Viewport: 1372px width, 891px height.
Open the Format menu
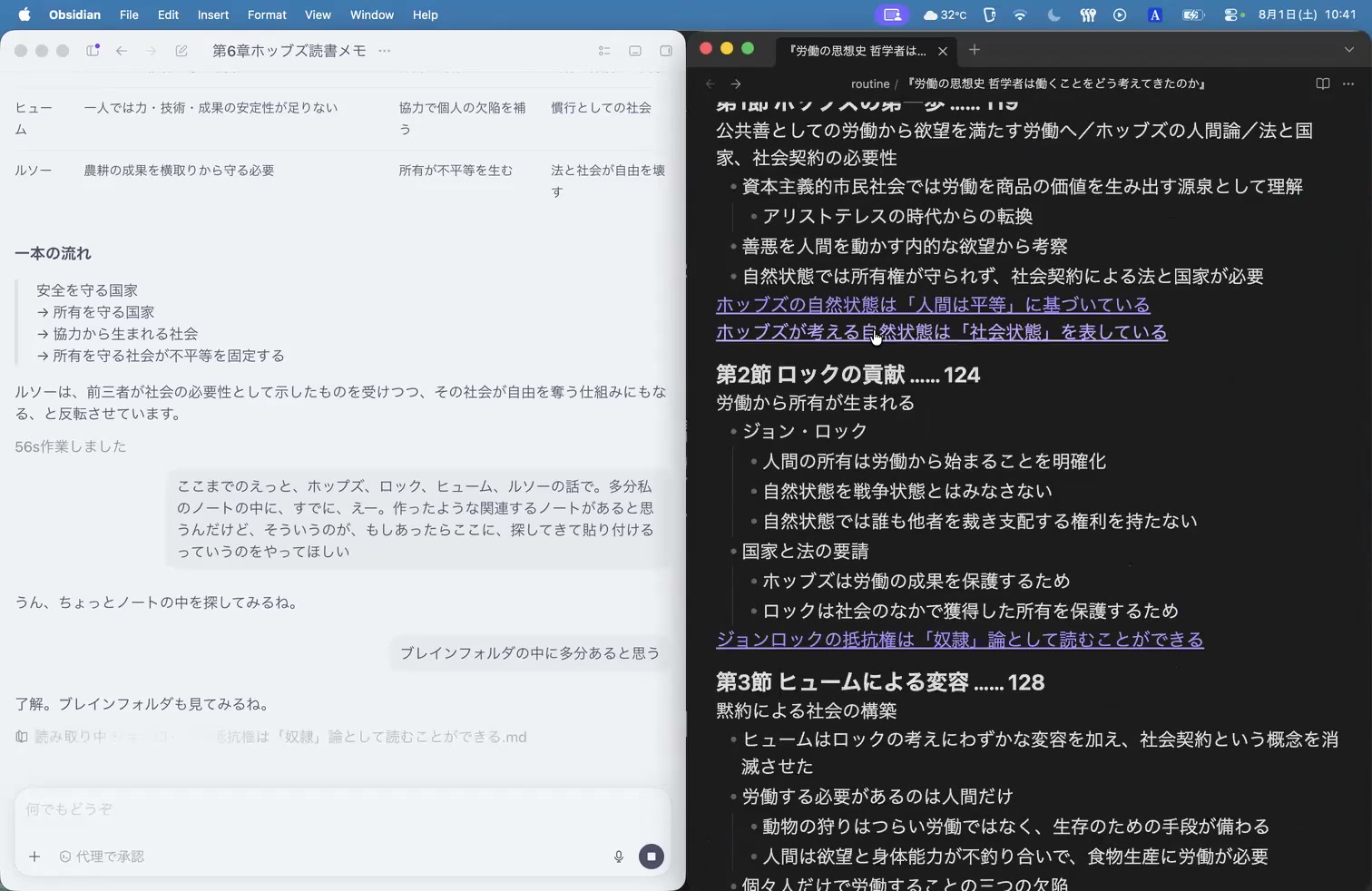(267, 15)
